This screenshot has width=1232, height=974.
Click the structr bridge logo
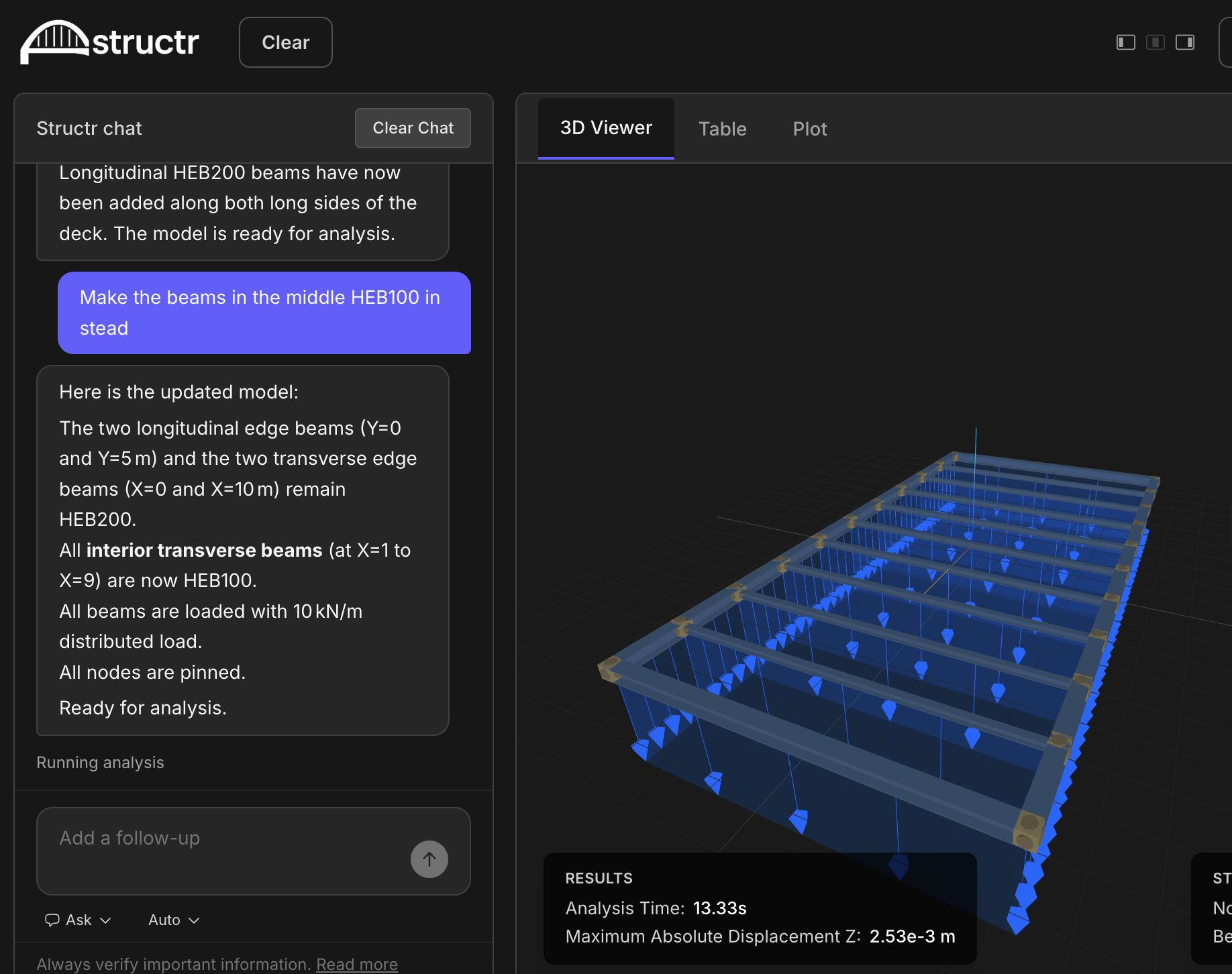[x=110, y=42]
